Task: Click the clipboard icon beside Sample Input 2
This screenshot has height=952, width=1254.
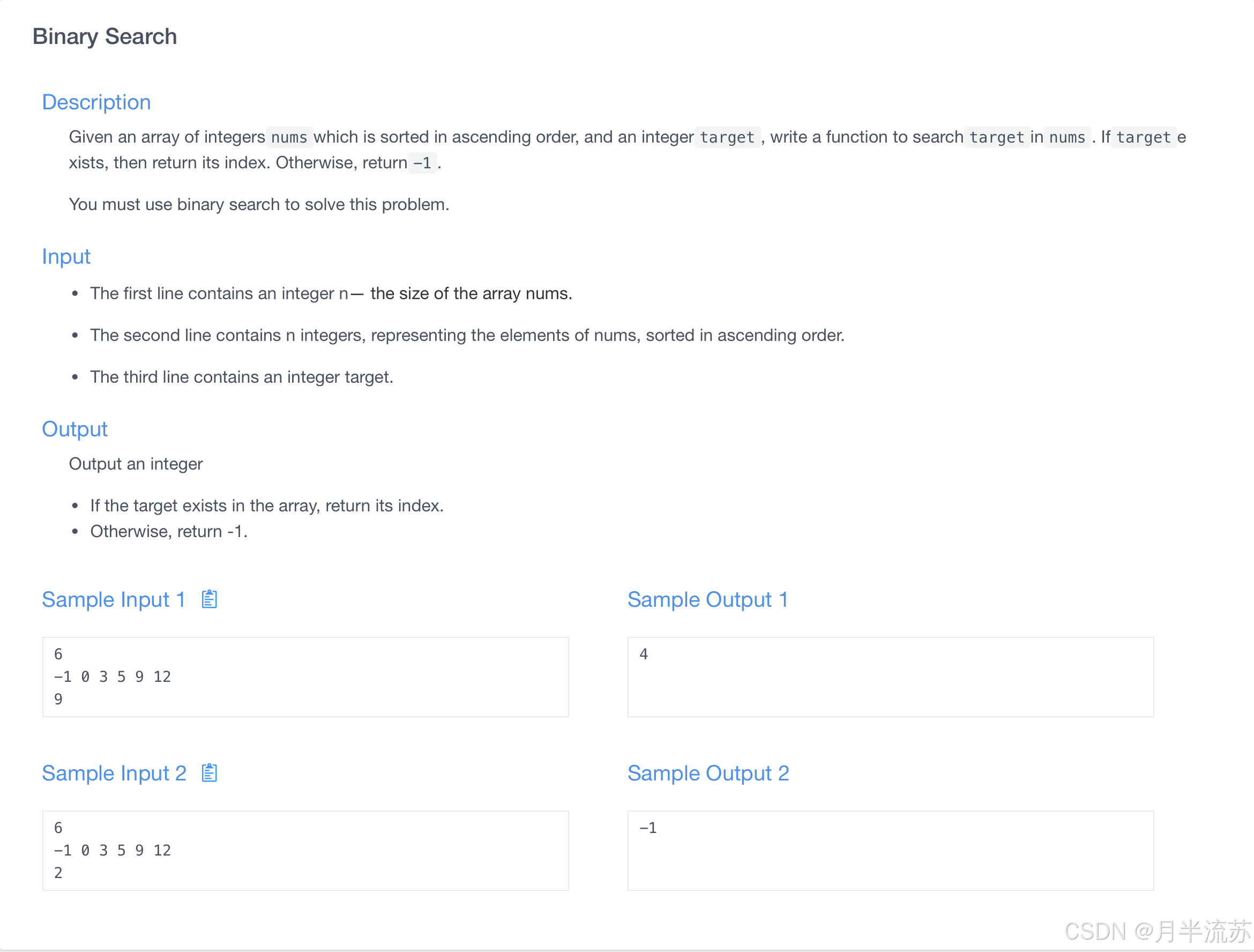Action: click(208, 772)
